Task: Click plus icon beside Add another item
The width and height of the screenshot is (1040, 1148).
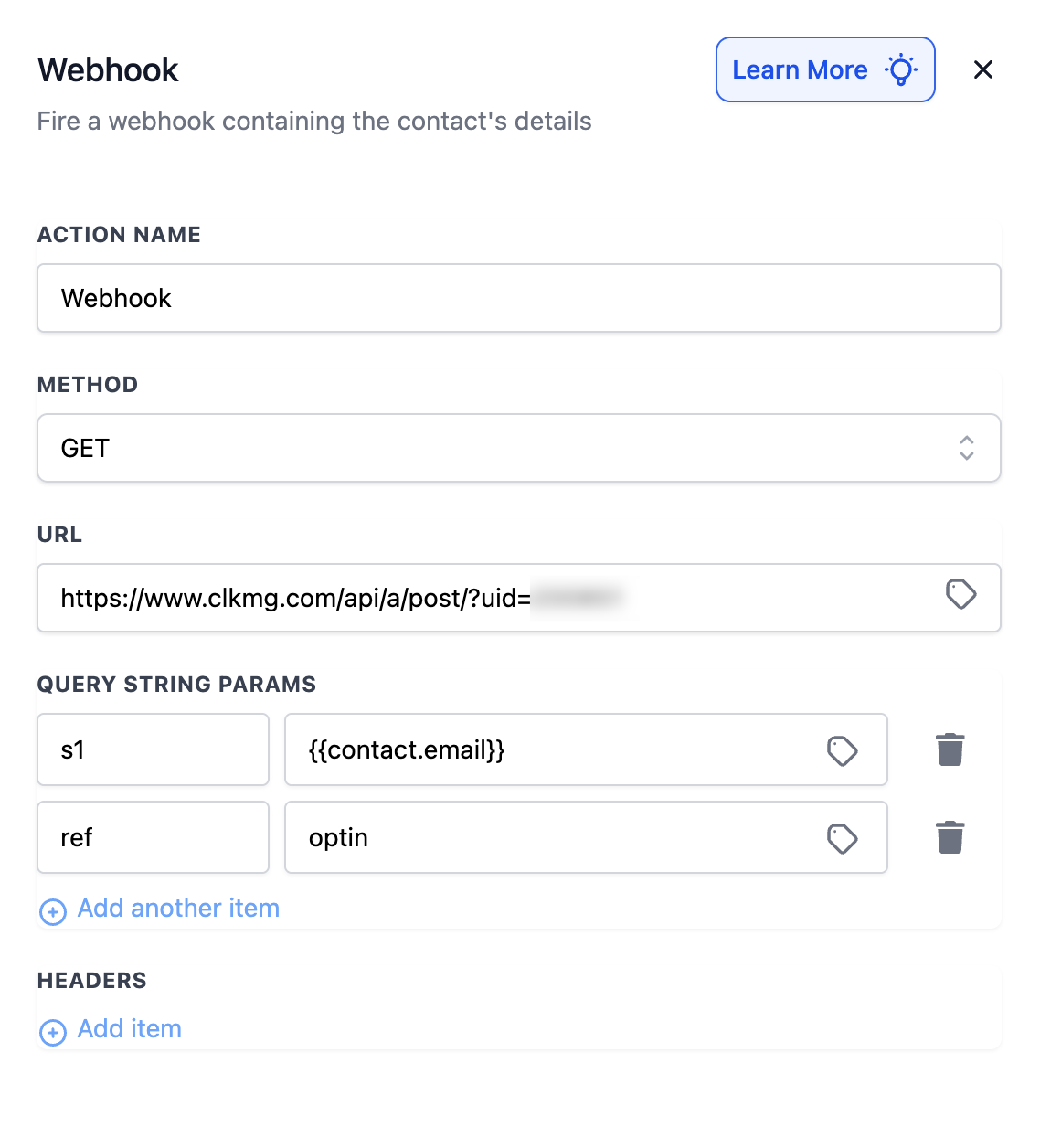Action: [x=53, y=911]
